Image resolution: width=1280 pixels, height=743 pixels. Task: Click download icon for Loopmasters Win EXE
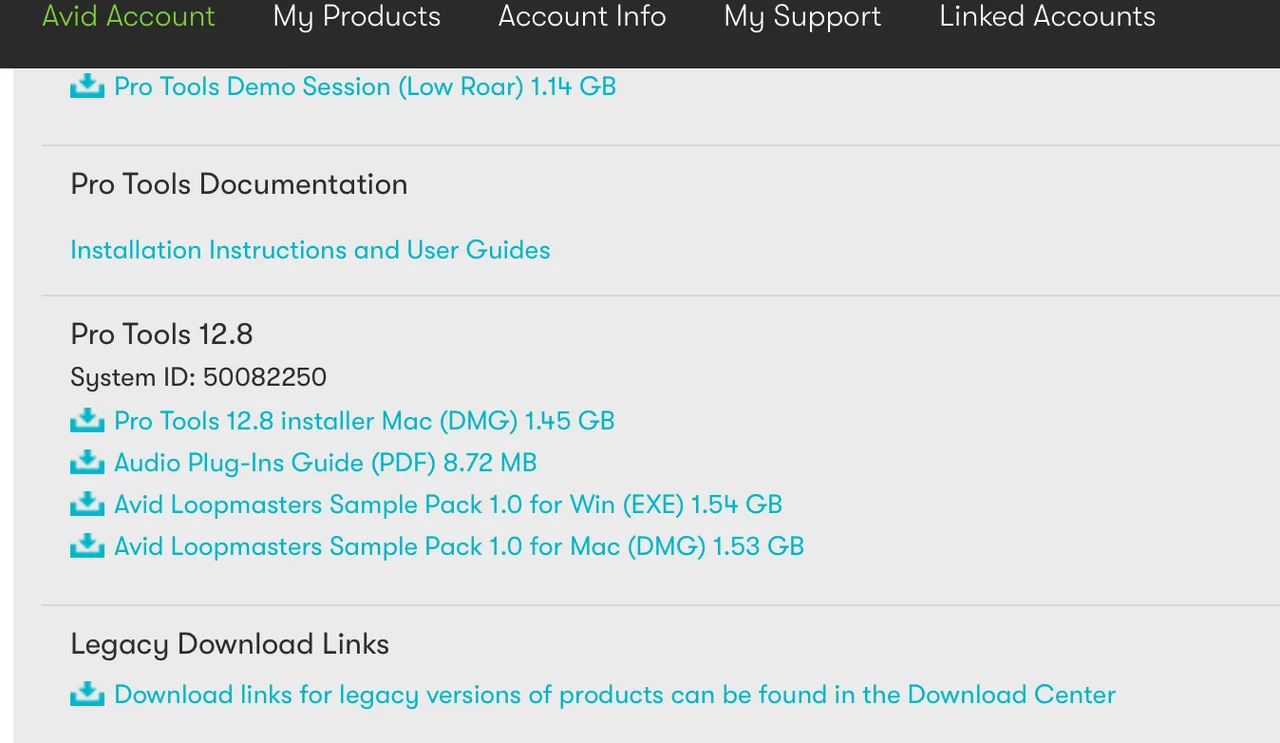tap(87, 505)
